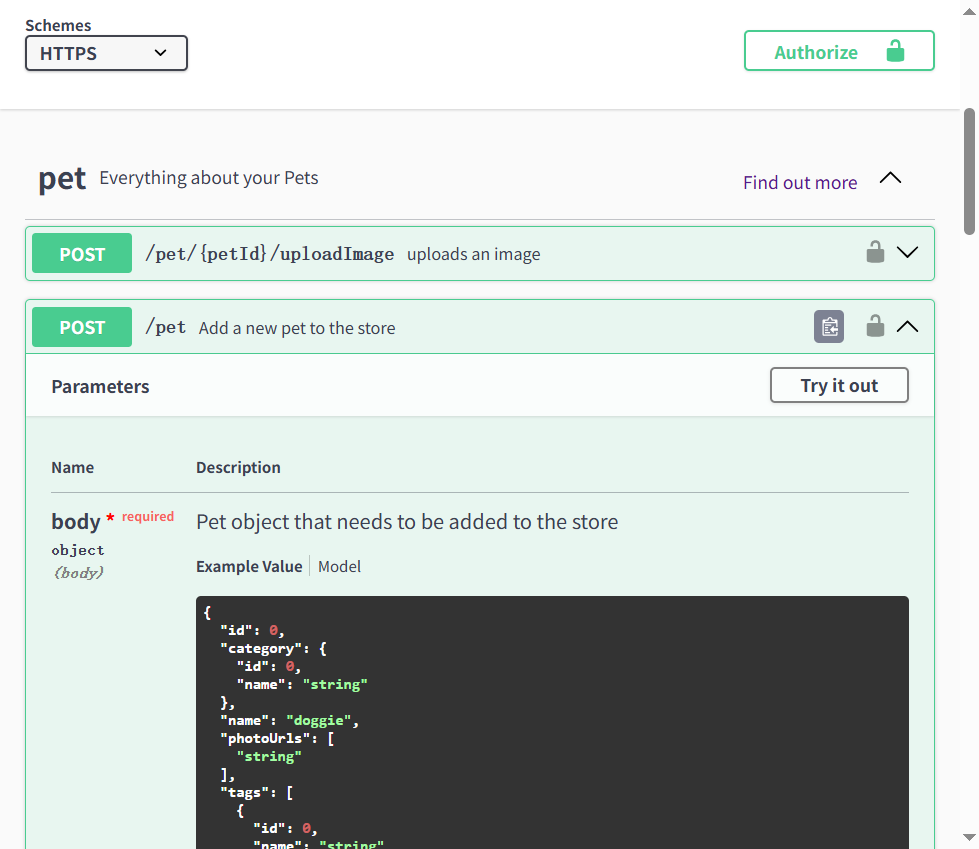Click the POST badge for Add a new pet

(82, 327)
